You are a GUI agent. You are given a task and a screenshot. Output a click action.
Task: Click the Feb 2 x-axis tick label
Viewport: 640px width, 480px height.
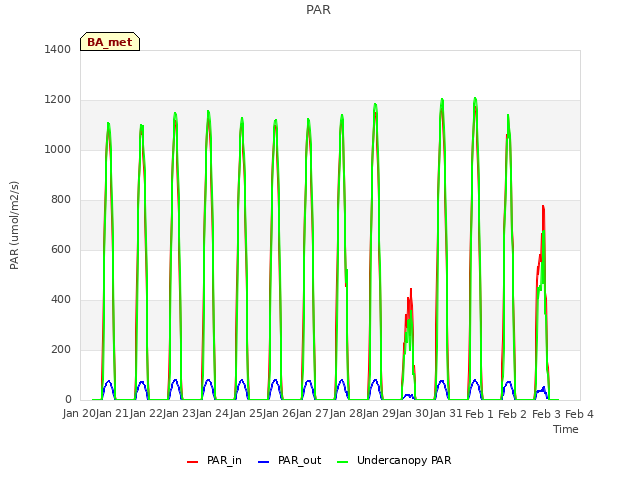[513, 414]
